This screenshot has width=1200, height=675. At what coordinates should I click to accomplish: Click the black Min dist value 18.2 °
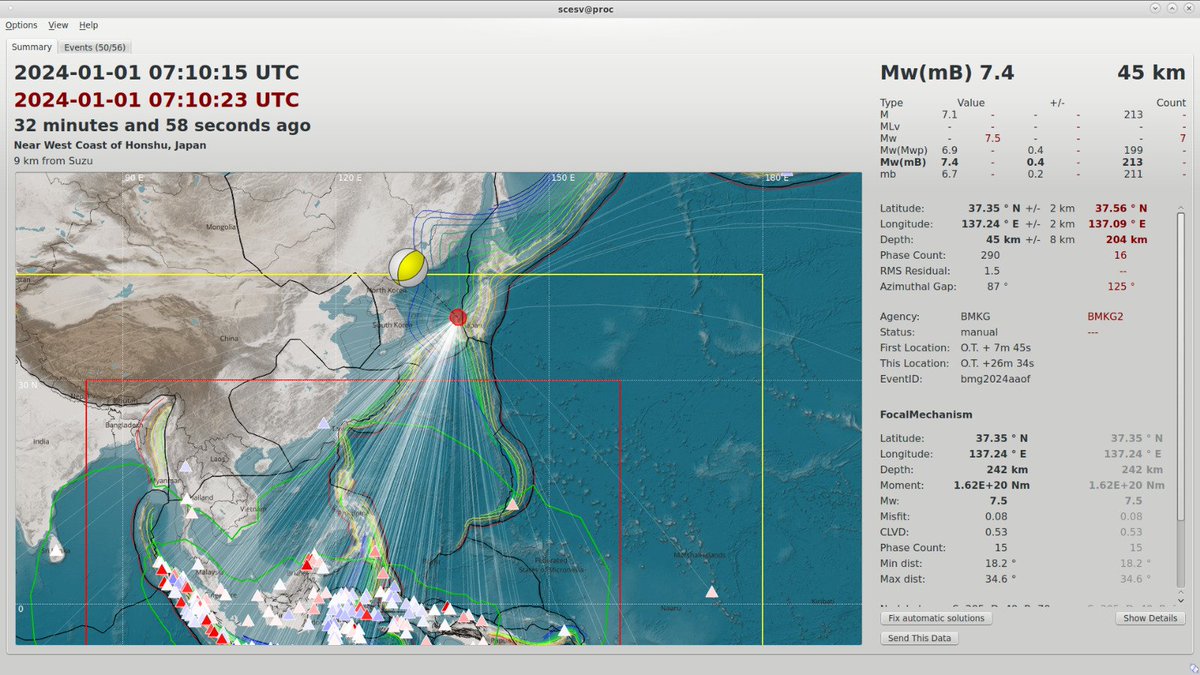point(1000,563)
